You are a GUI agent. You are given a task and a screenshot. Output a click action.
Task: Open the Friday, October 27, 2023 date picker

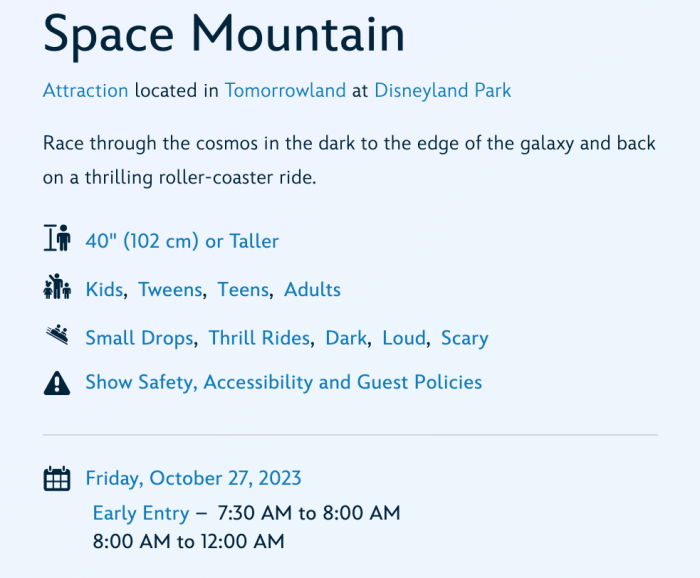coord(193,478)
